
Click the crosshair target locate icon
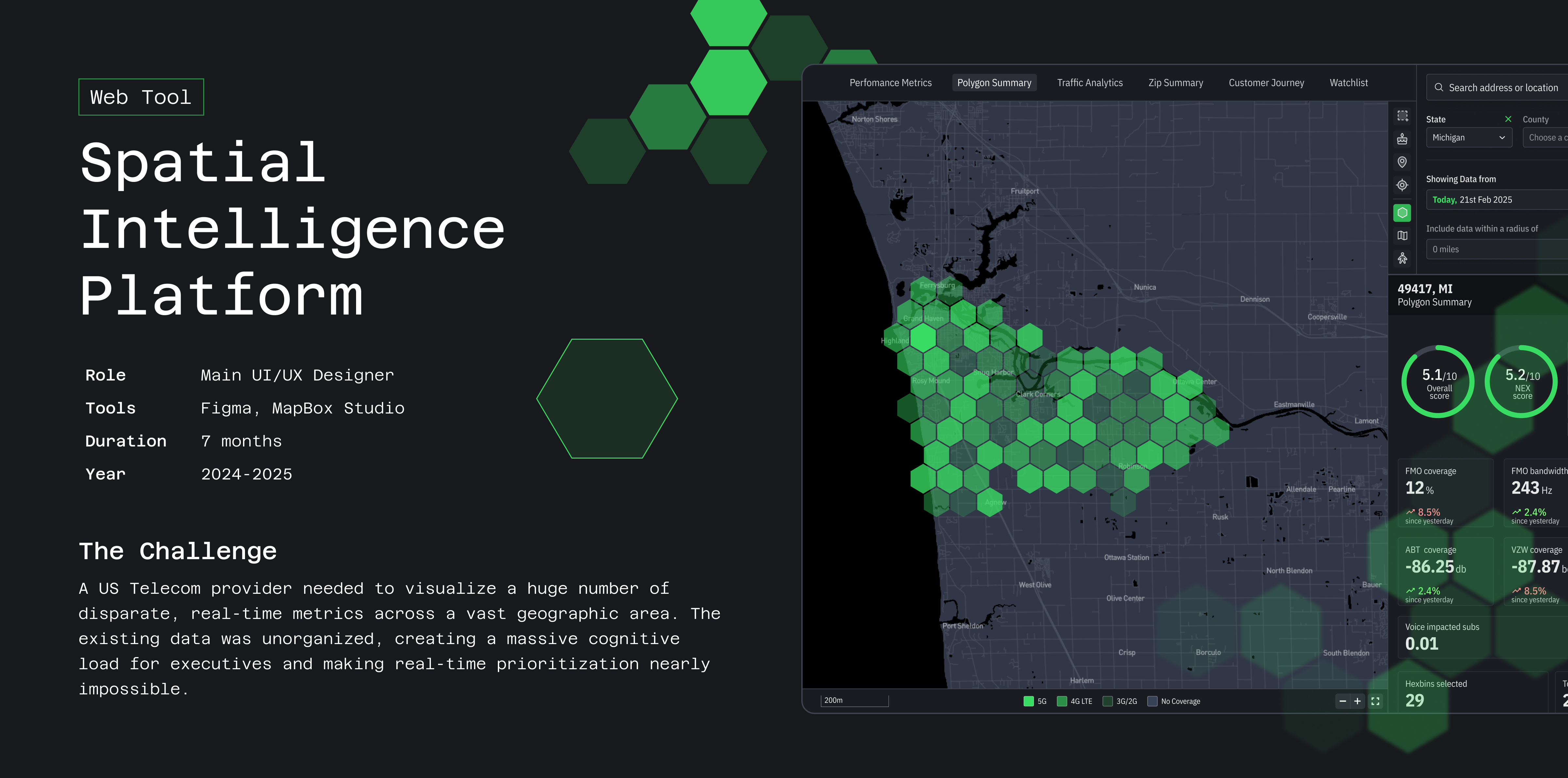pyautogui.click(x=1402, y=185)
